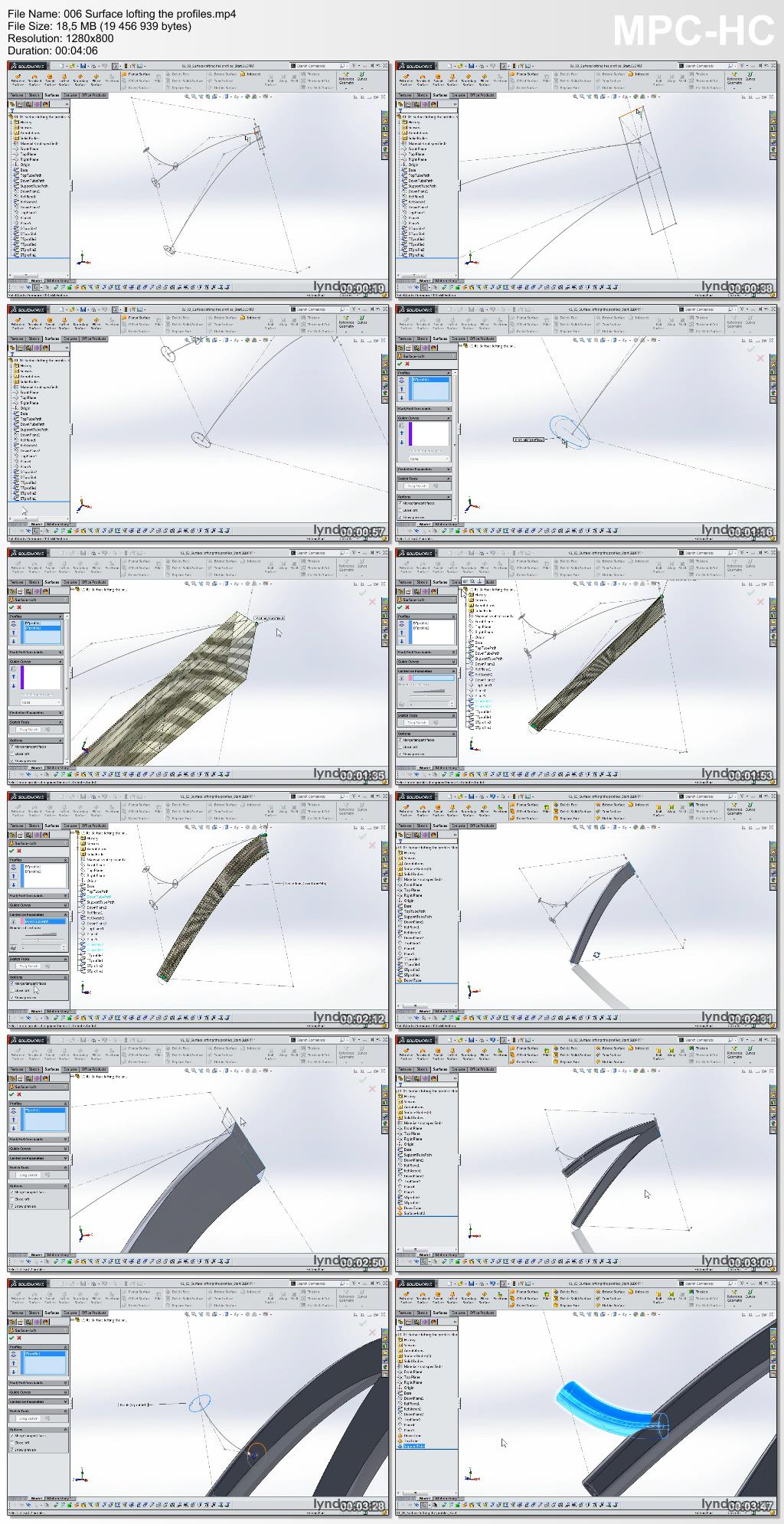Click red cancel X in 00:01:16 frame

point(407,365)
